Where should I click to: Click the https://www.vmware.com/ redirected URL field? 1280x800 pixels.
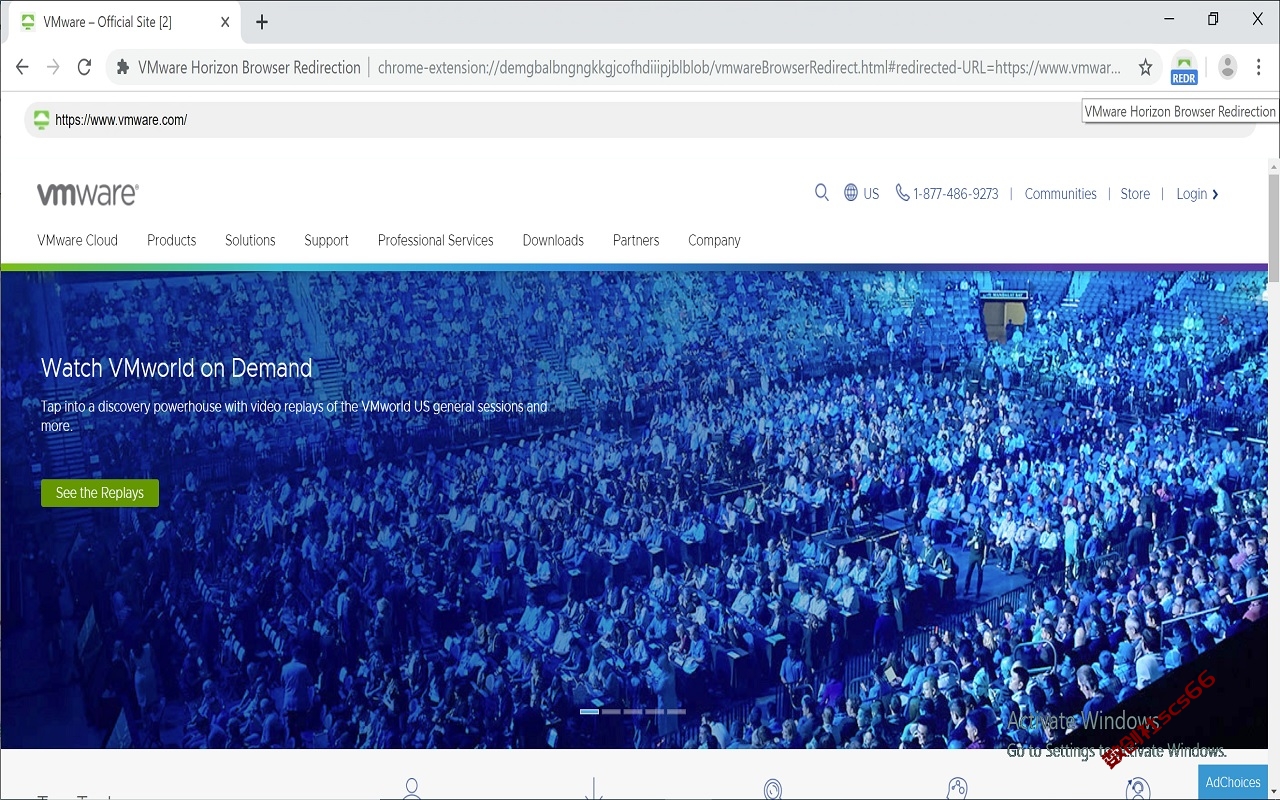pos(640,120)
